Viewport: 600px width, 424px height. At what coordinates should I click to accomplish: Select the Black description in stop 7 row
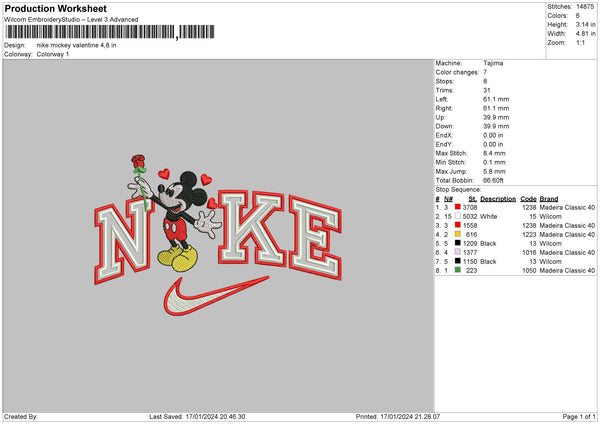pyautogui.click(x=488, y=261)
